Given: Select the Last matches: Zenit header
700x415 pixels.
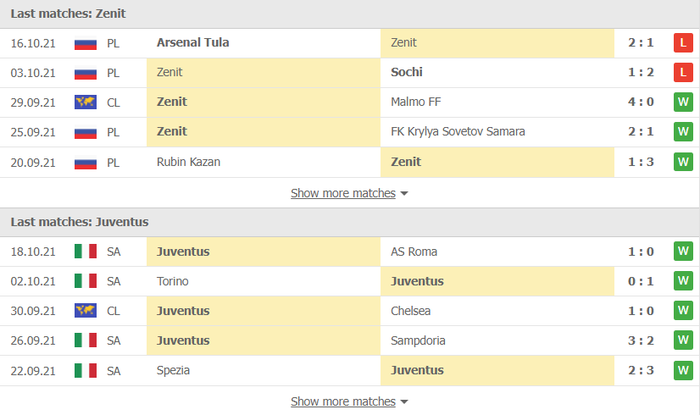Looking at the screenshot, I should [x=68, y=14].
